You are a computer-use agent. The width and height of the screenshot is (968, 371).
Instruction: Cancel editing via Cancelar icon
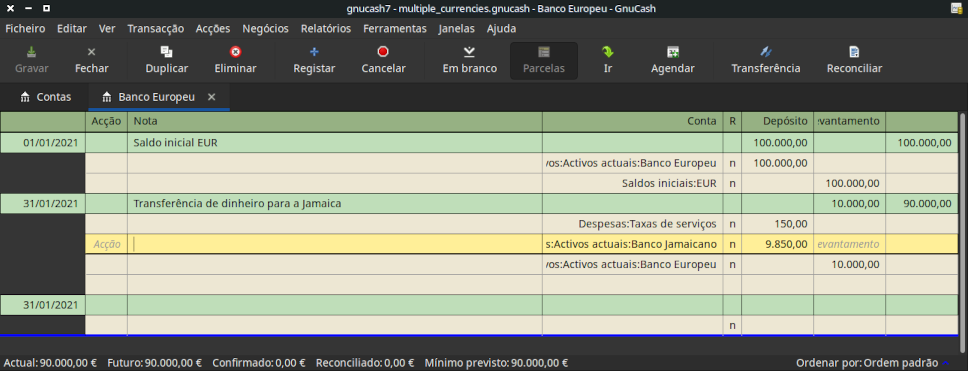tap(383, 52)
